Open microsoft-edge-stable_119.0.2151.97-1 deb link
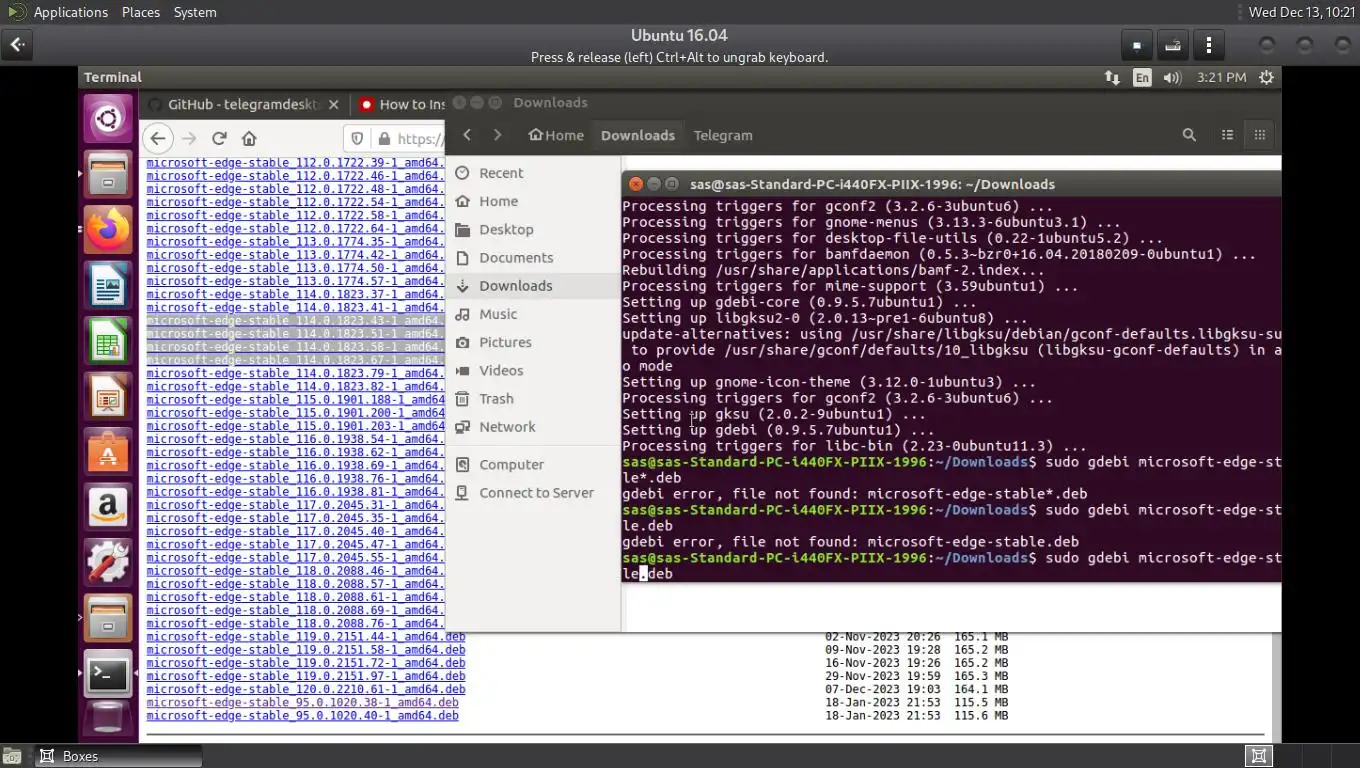The image size is (1360, 768). pyautogui.click(x=306, y=676)
